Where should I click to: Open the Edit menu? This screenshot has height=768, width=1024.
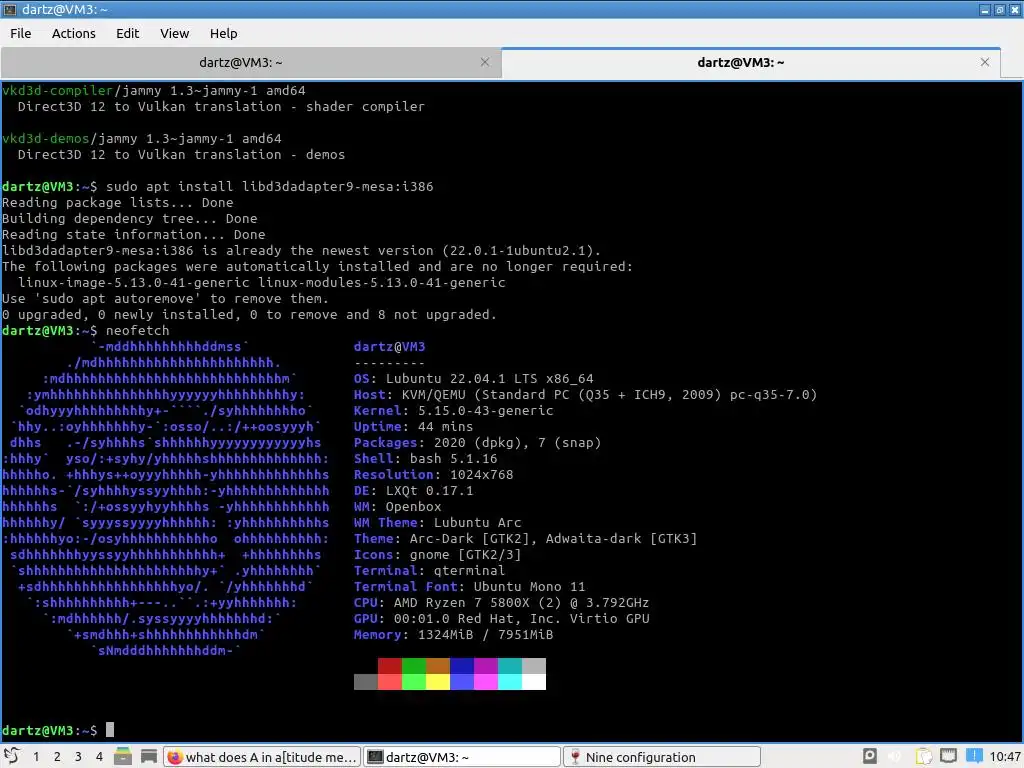click(127, 33)
